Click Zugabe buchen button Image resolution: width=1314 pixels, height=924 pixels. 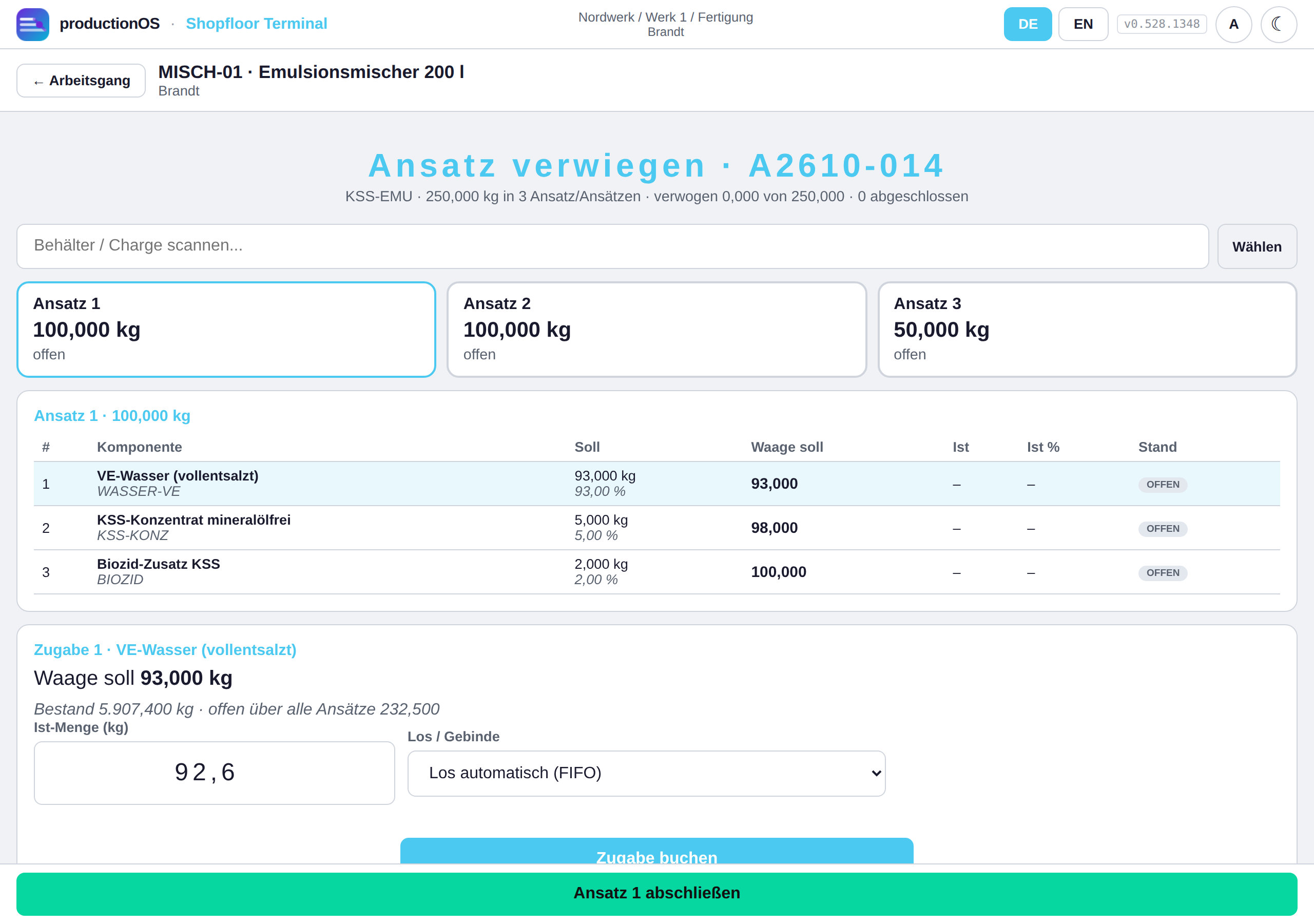(x=656, y=851)
